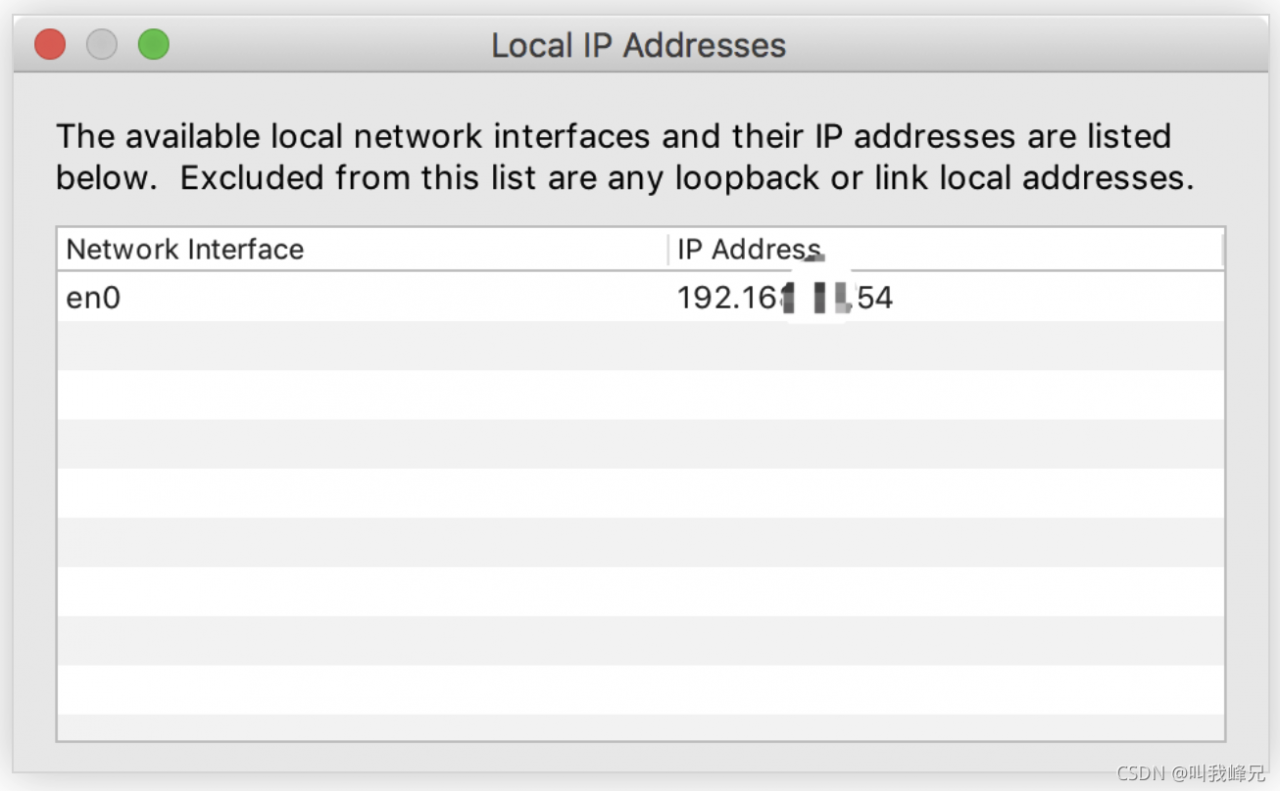Click the first empty row below en0
The width and height of the screenshot is (1280, 791).
coord(640,345)
